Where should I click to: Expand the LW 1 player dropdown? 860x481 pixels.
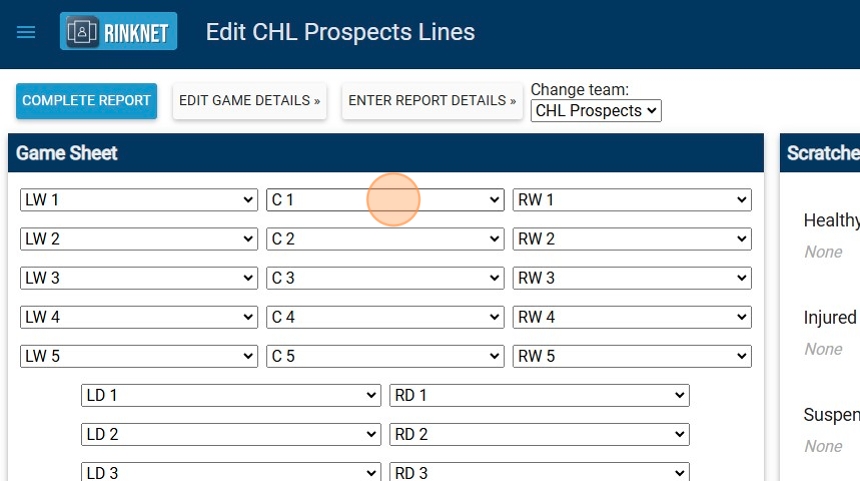coord(138,200)
